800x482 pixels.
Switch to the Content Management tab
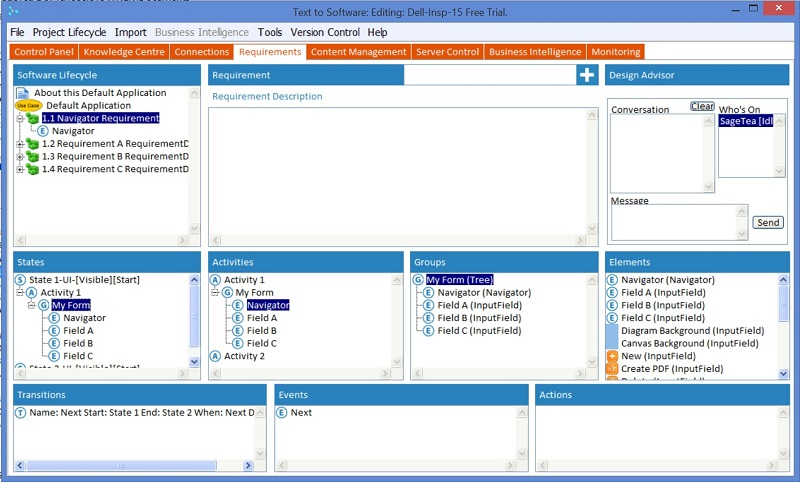(x=359, y=52)
